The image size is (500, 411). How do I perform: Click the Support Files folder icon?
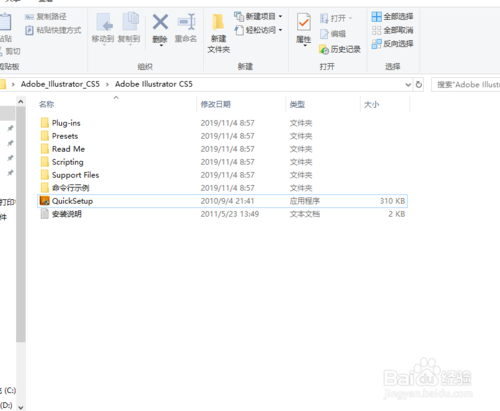(x=45, y=175)
